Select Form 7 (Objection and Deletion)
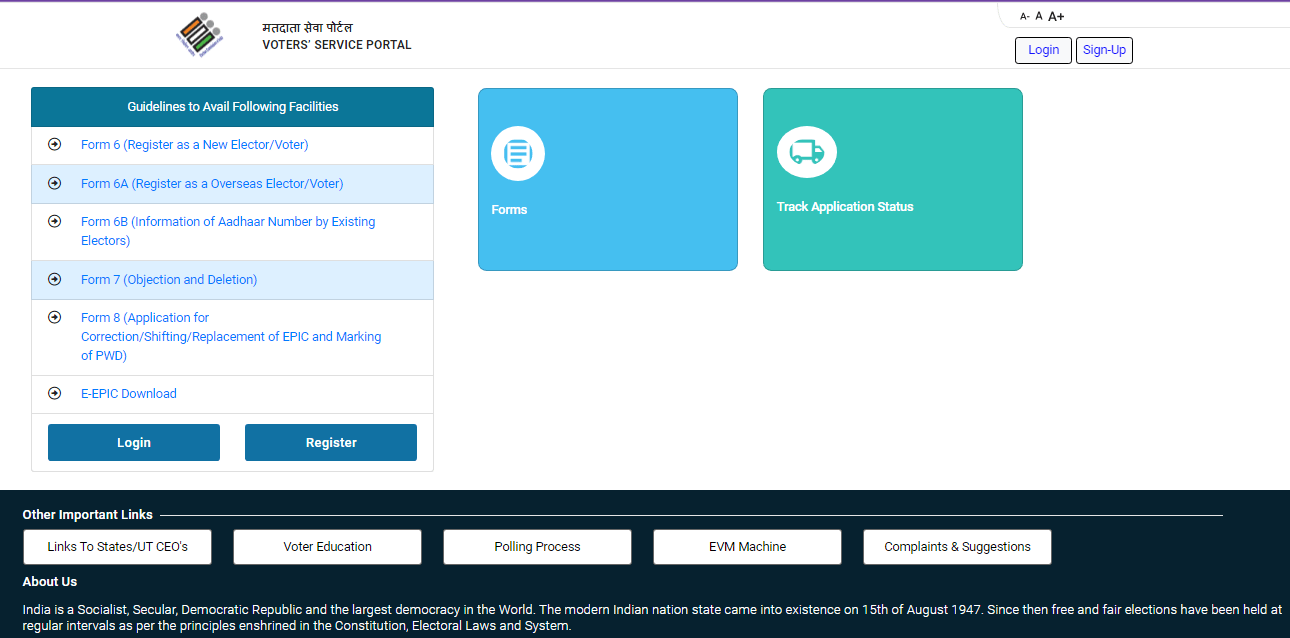This screenshot has height=638, width=1290. pos(168,279)
